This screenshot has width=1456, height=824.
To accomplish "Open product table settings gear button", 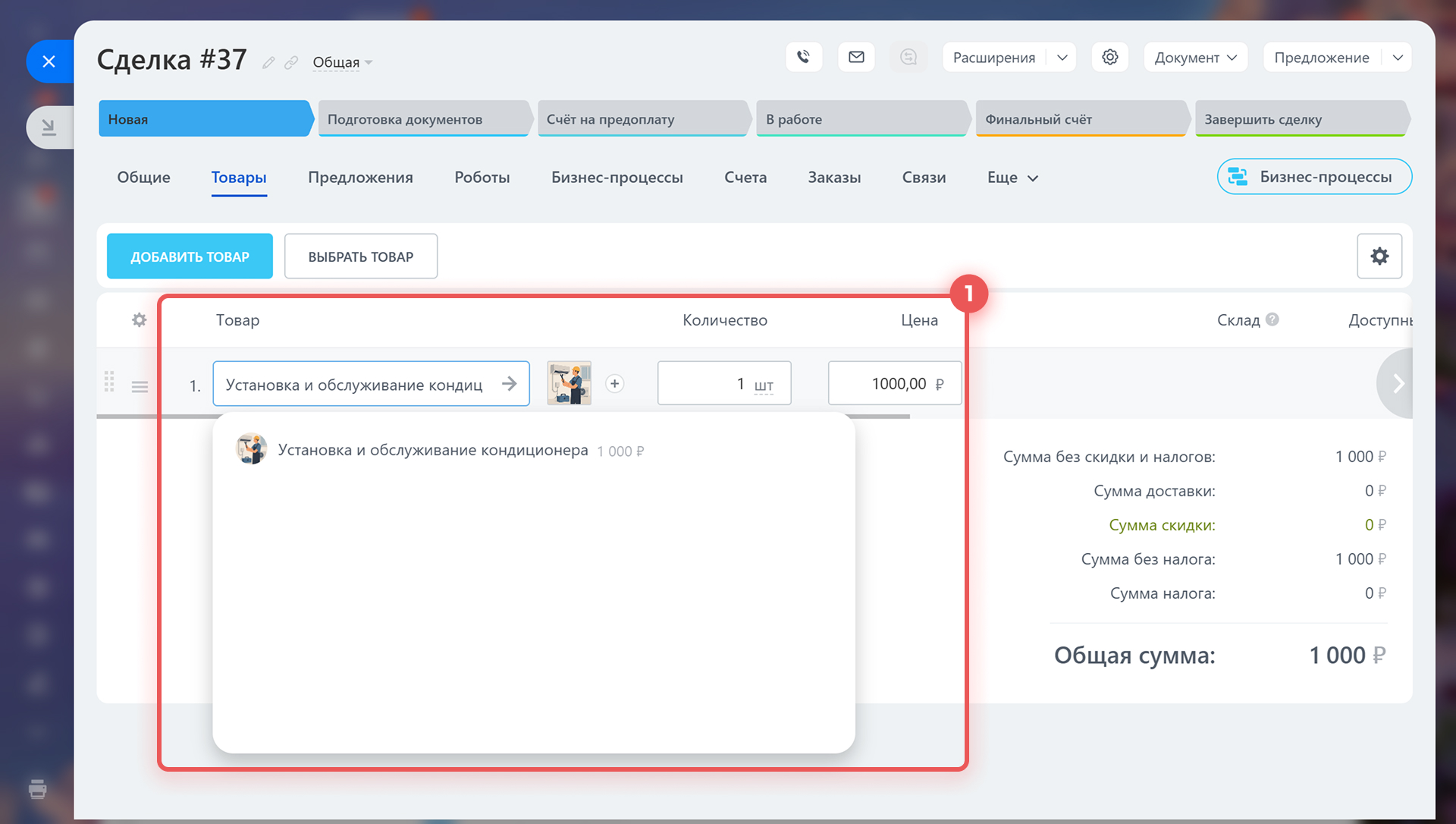I will coord(1379,256).
